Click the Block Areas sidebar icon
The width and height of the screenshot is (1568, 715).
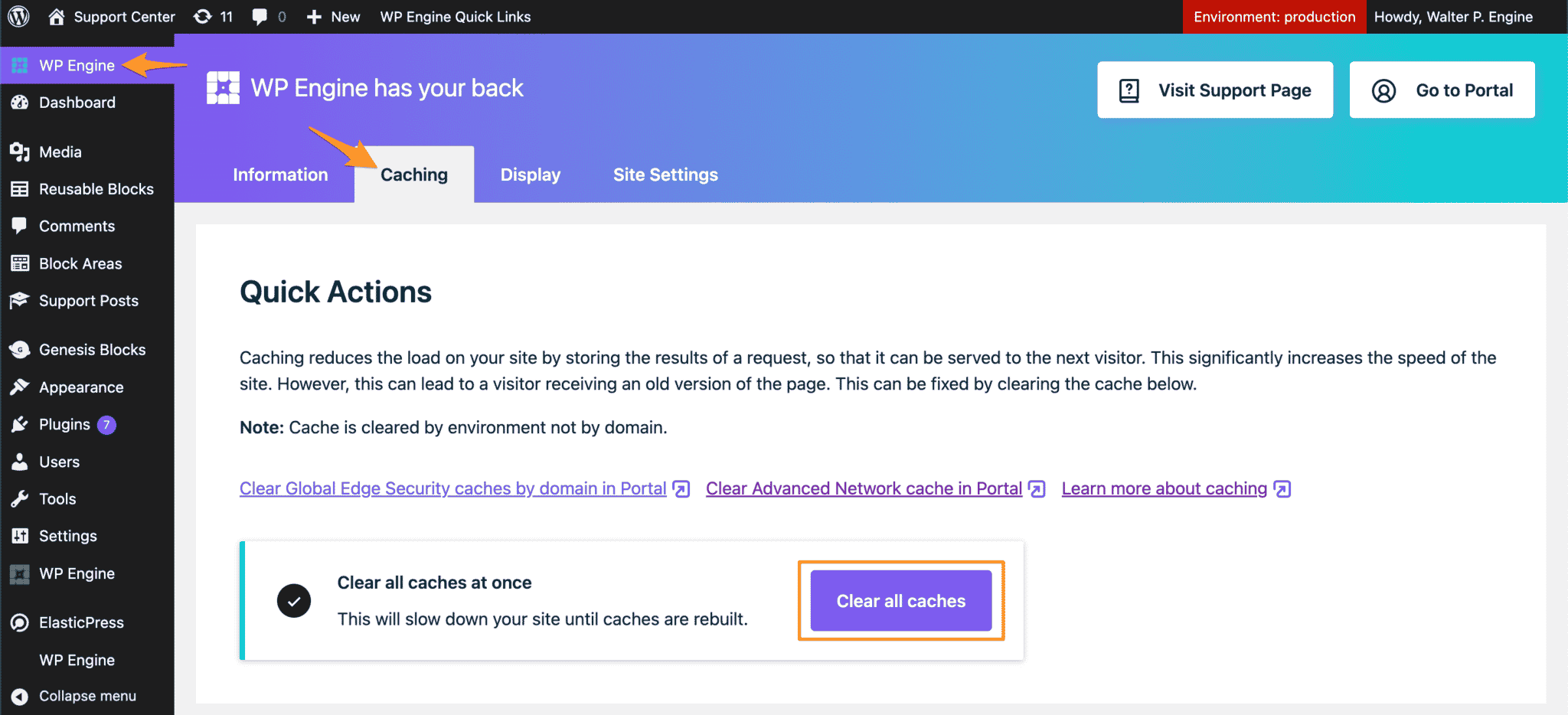[x=21, y=263]
